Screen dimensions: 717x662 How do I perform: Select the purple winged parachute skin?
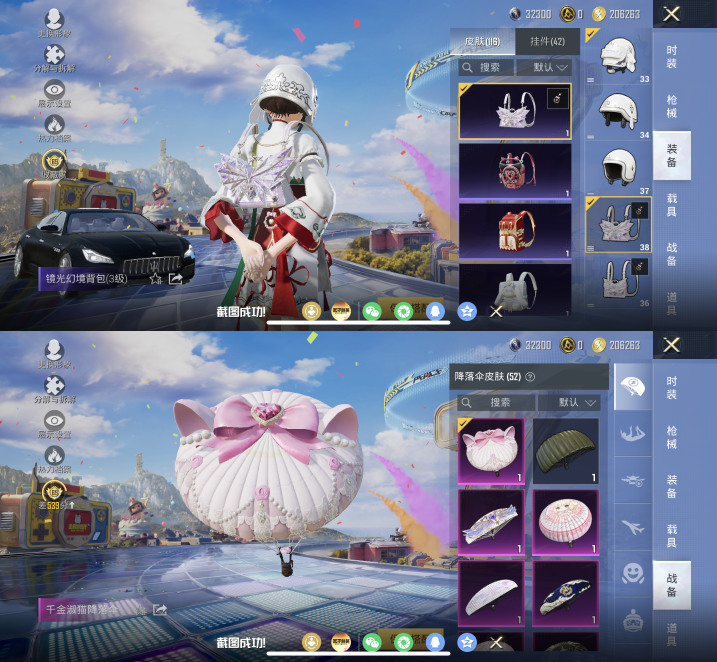click(491, 523)
